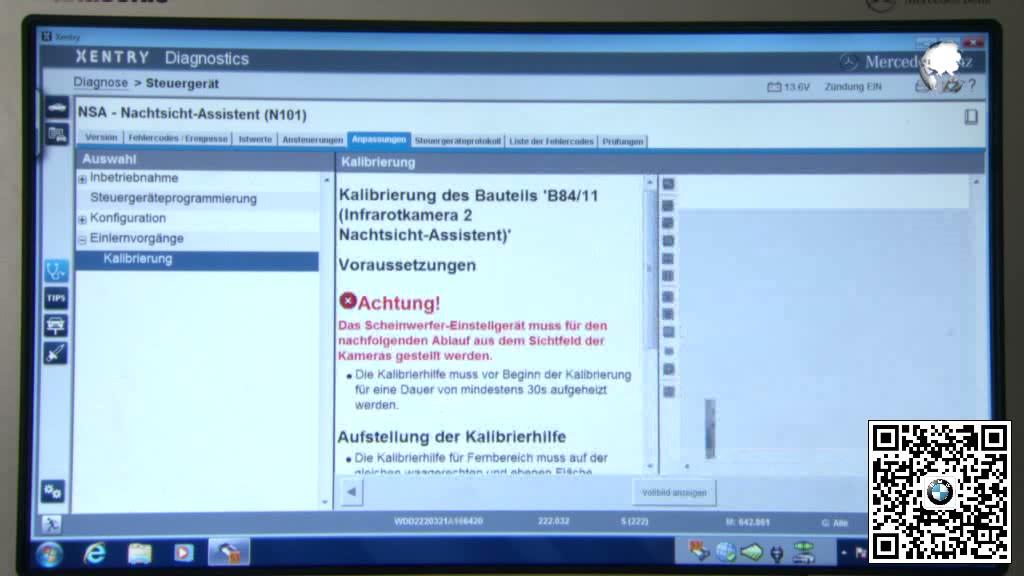Click the globe icon in system tray
Image resolution: width=1024 pixels, height=576 pixels.
725,553
